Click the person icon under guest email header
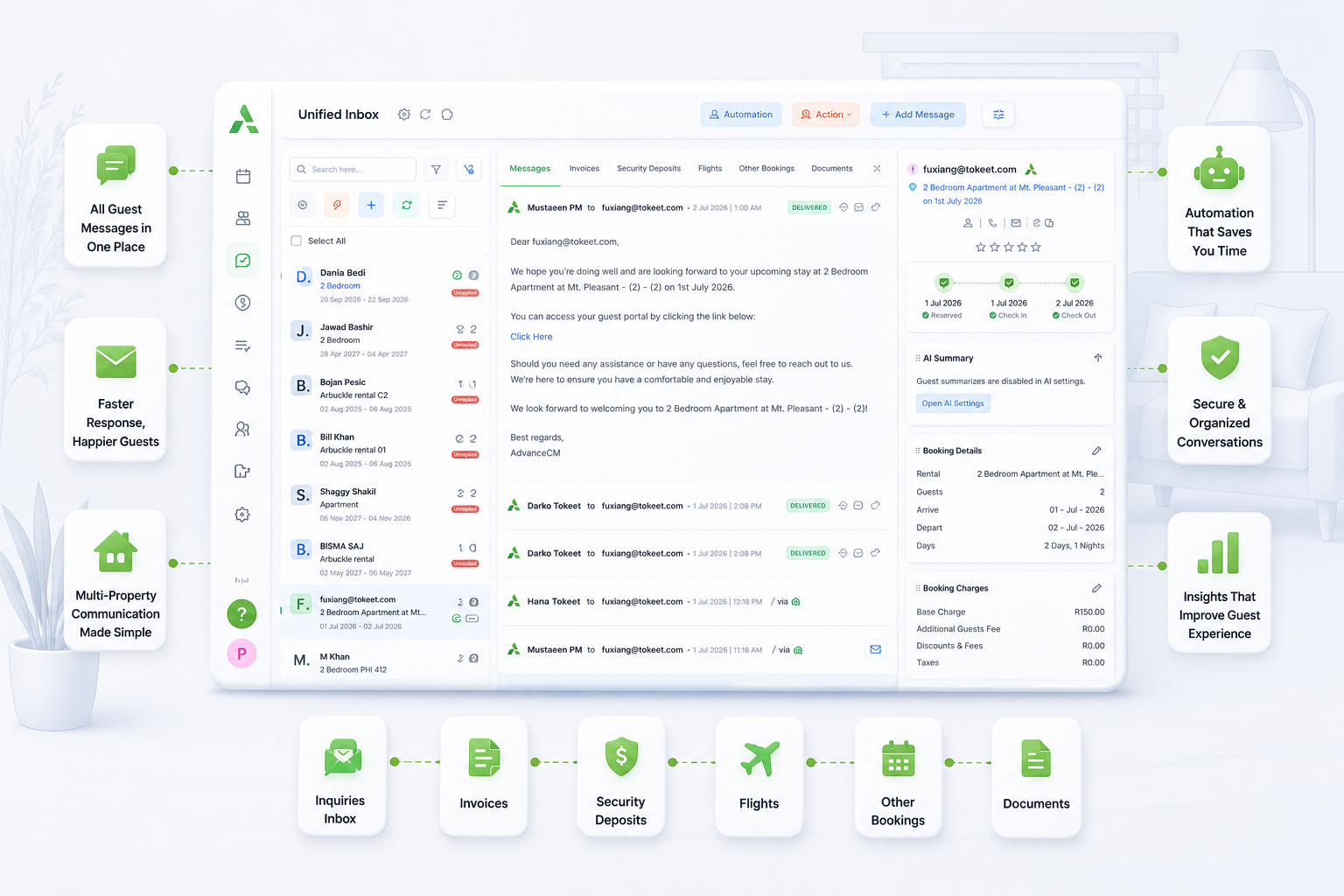 pos(968,223)
